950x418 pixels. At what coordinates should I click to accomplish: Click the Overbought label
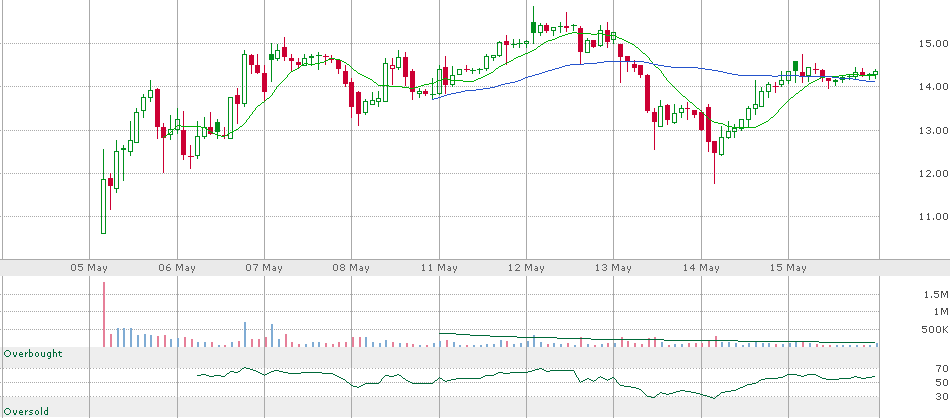33,353
